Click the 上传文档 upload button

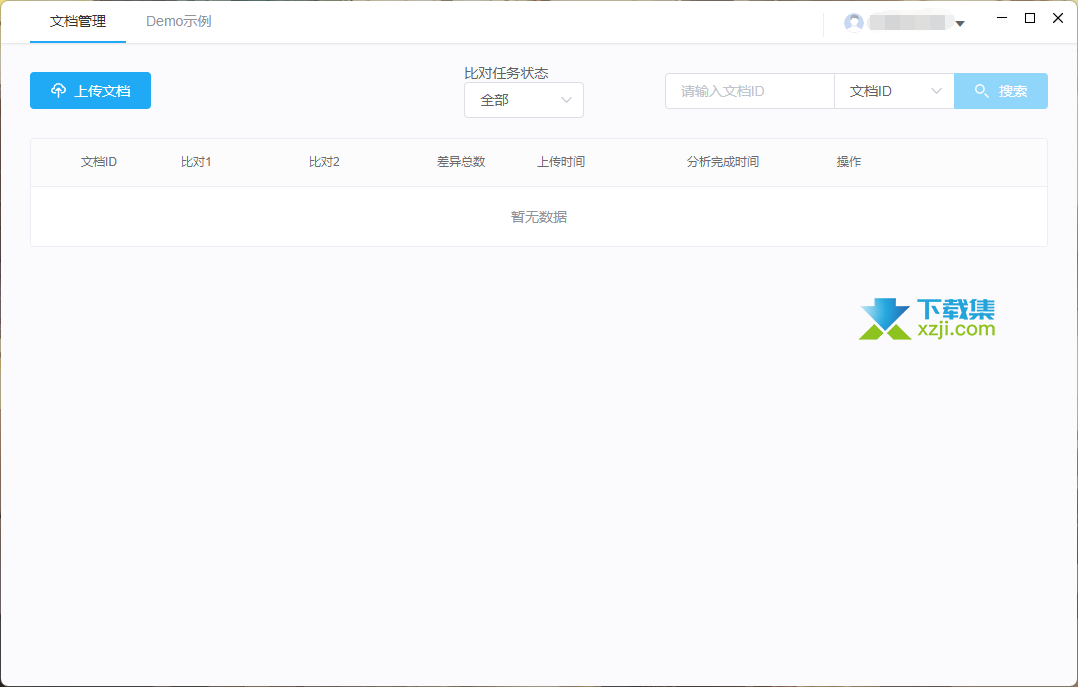(x=90, y=91)
